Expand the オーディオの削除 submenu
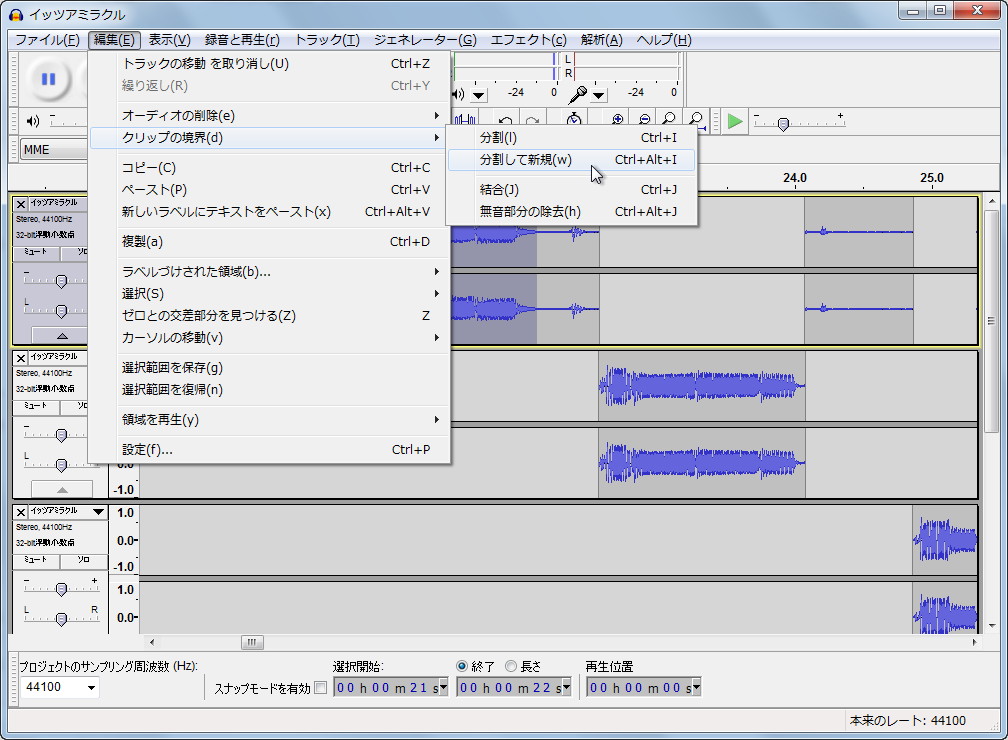The height and width of the screenshot is (740, 1008). coord(269,116)
